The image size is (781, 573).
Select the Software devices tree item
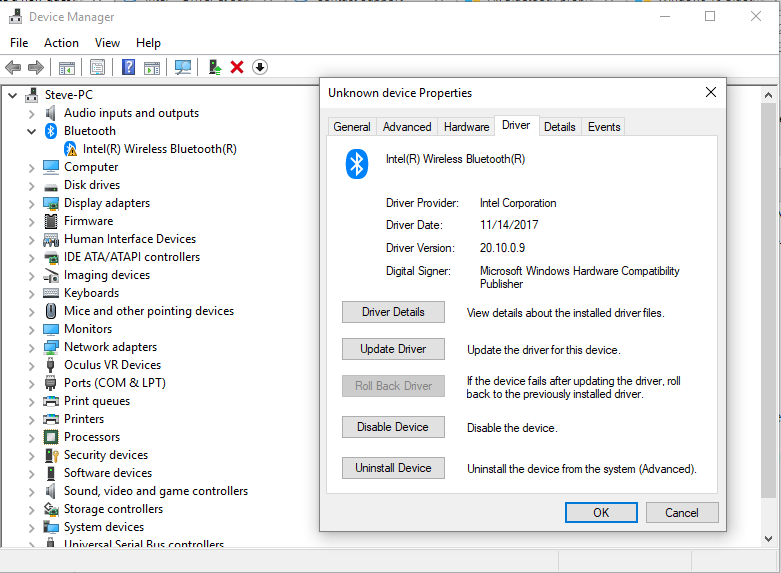pos(108,473)
